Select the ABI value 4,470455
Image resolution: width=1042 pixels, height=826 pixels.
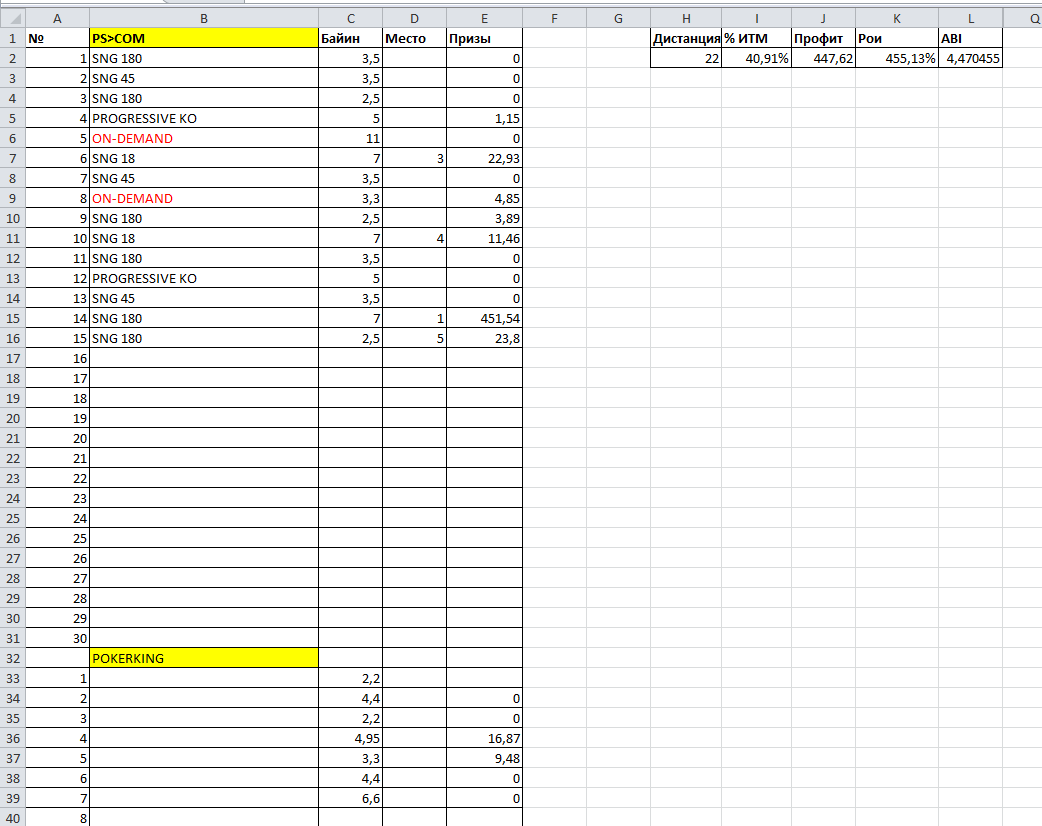tap(970, 58)
